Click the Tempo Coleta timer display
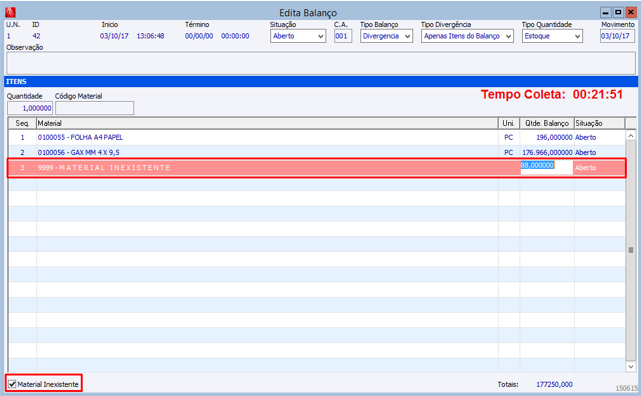The image size is (641, 396). click(x=552, y=94)
